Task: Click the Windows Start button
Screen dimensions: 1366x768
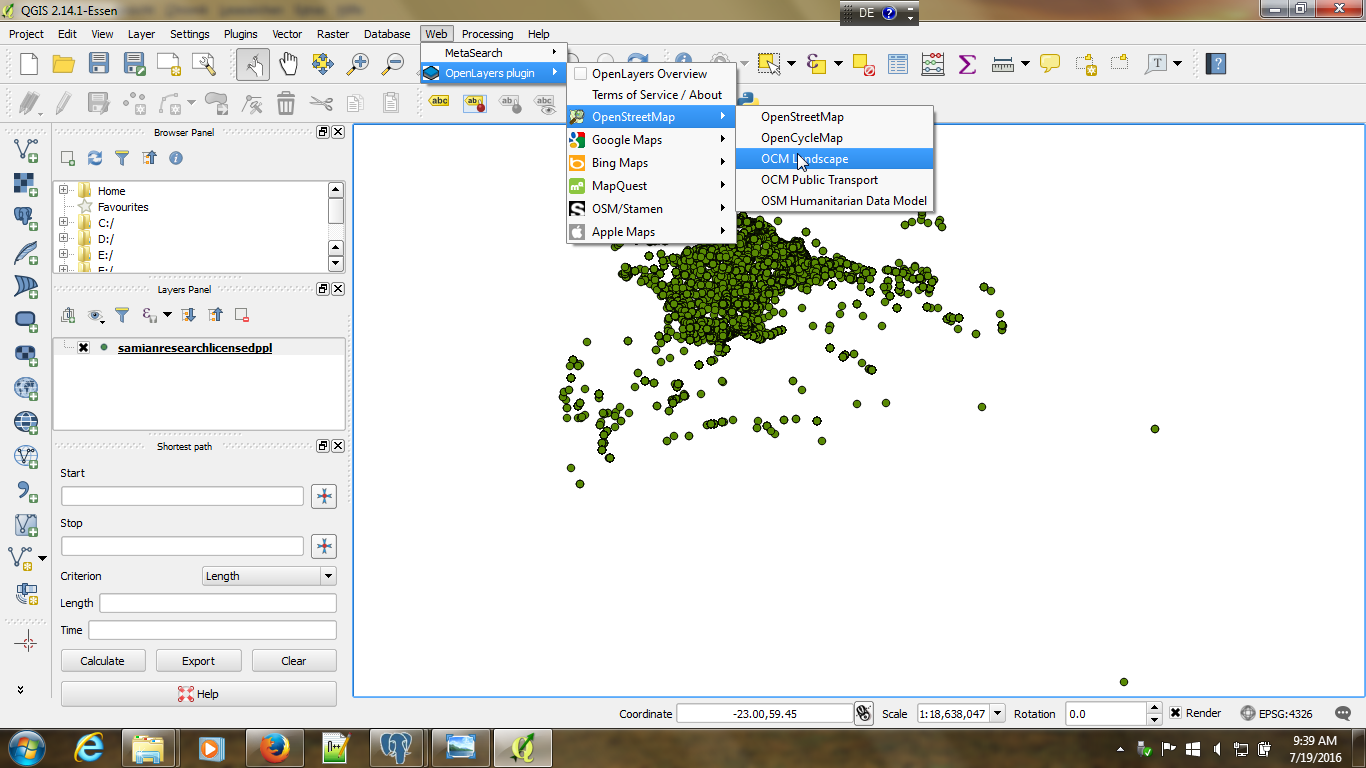Action: click(26, 748)
